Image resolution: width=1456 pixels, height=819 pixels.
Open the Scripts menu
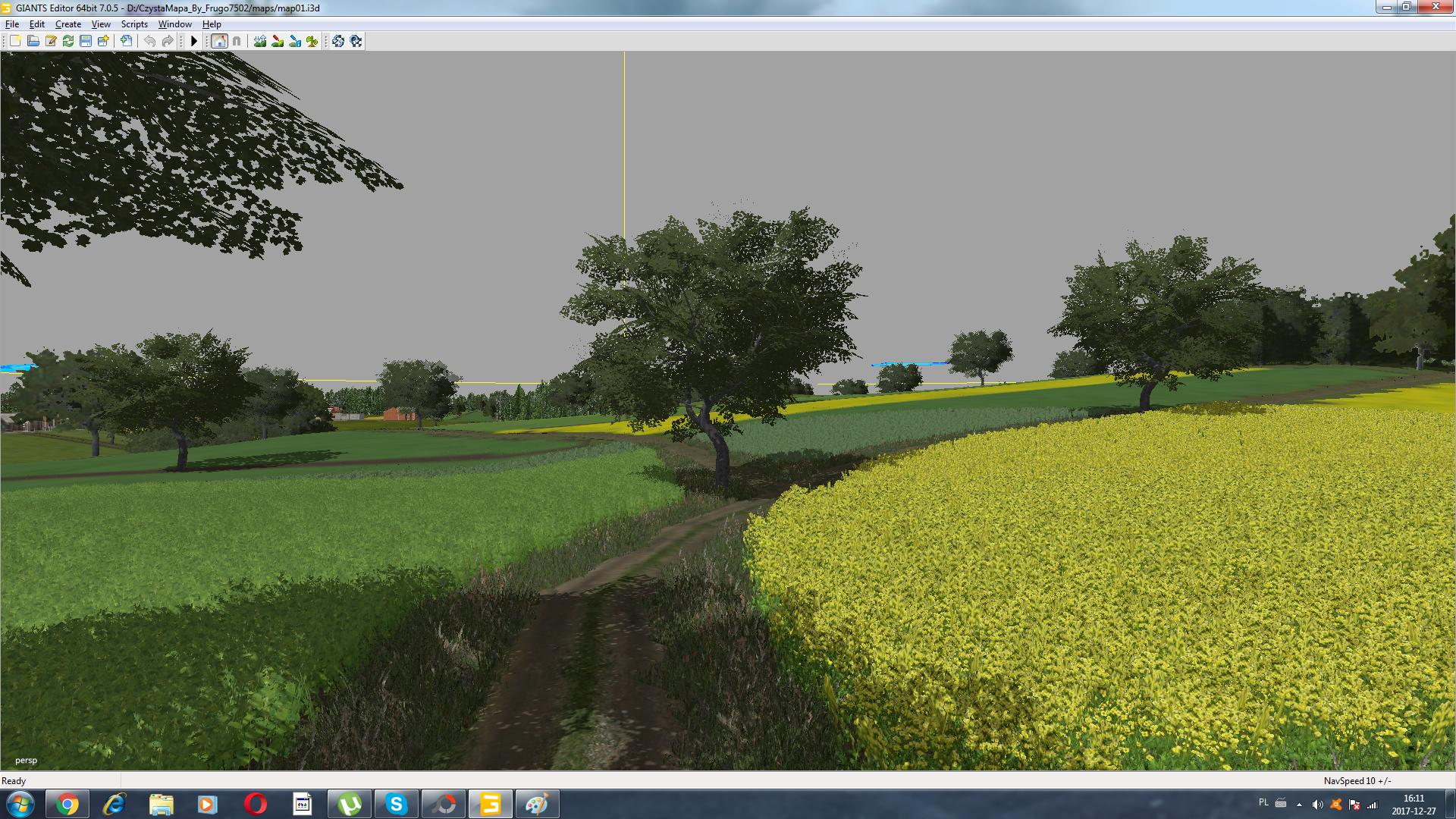pos(134,24)
